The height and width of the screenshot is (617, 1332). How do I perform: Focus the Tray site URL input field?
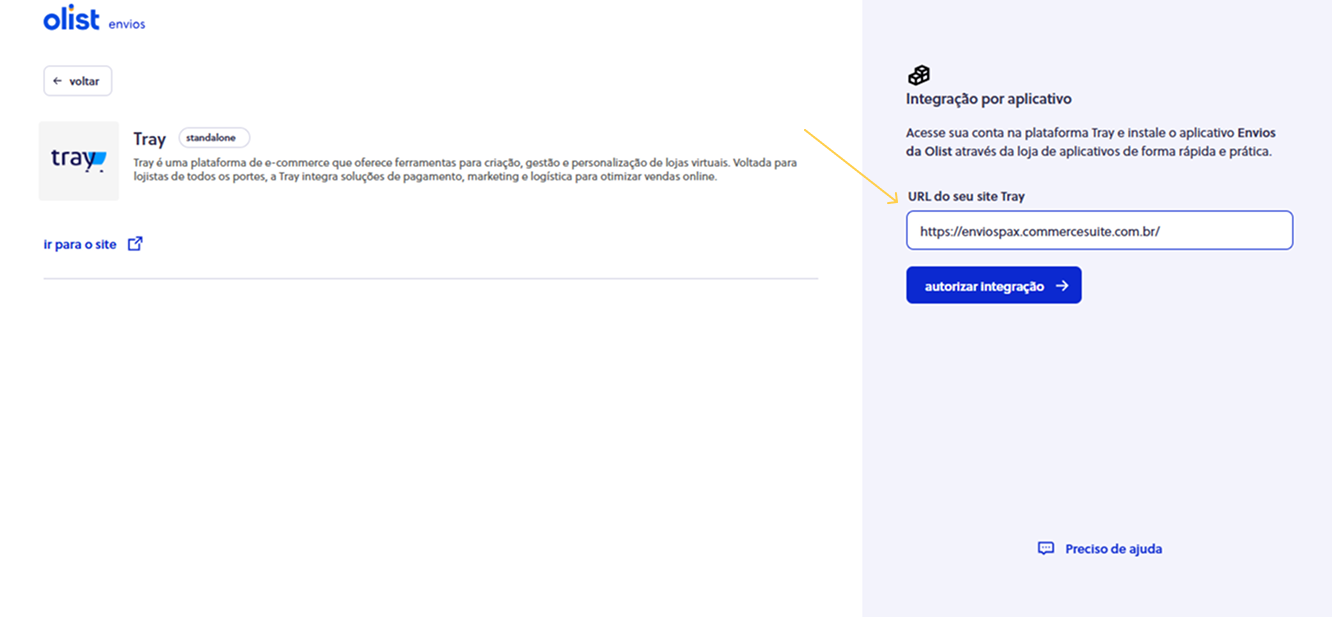pos(1099,230)
